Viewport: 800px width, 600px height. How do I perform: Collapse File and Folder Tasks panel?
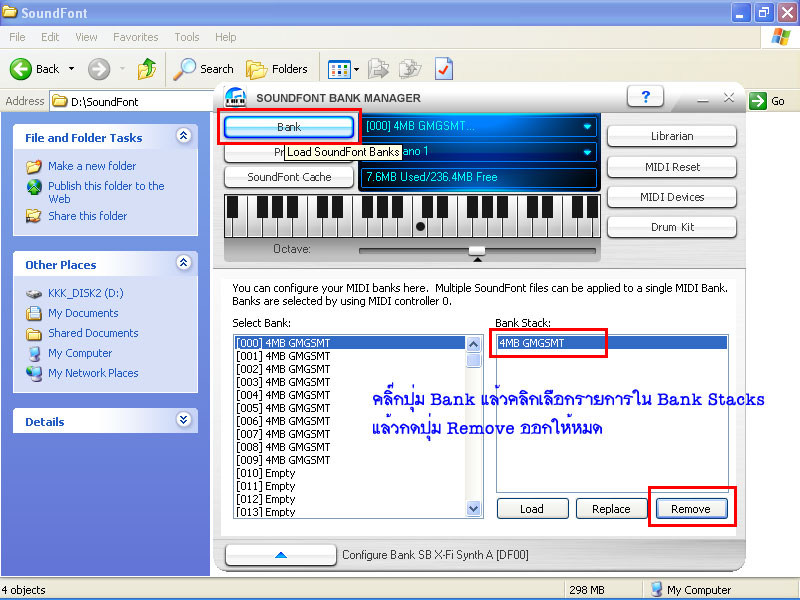(184, 136)
